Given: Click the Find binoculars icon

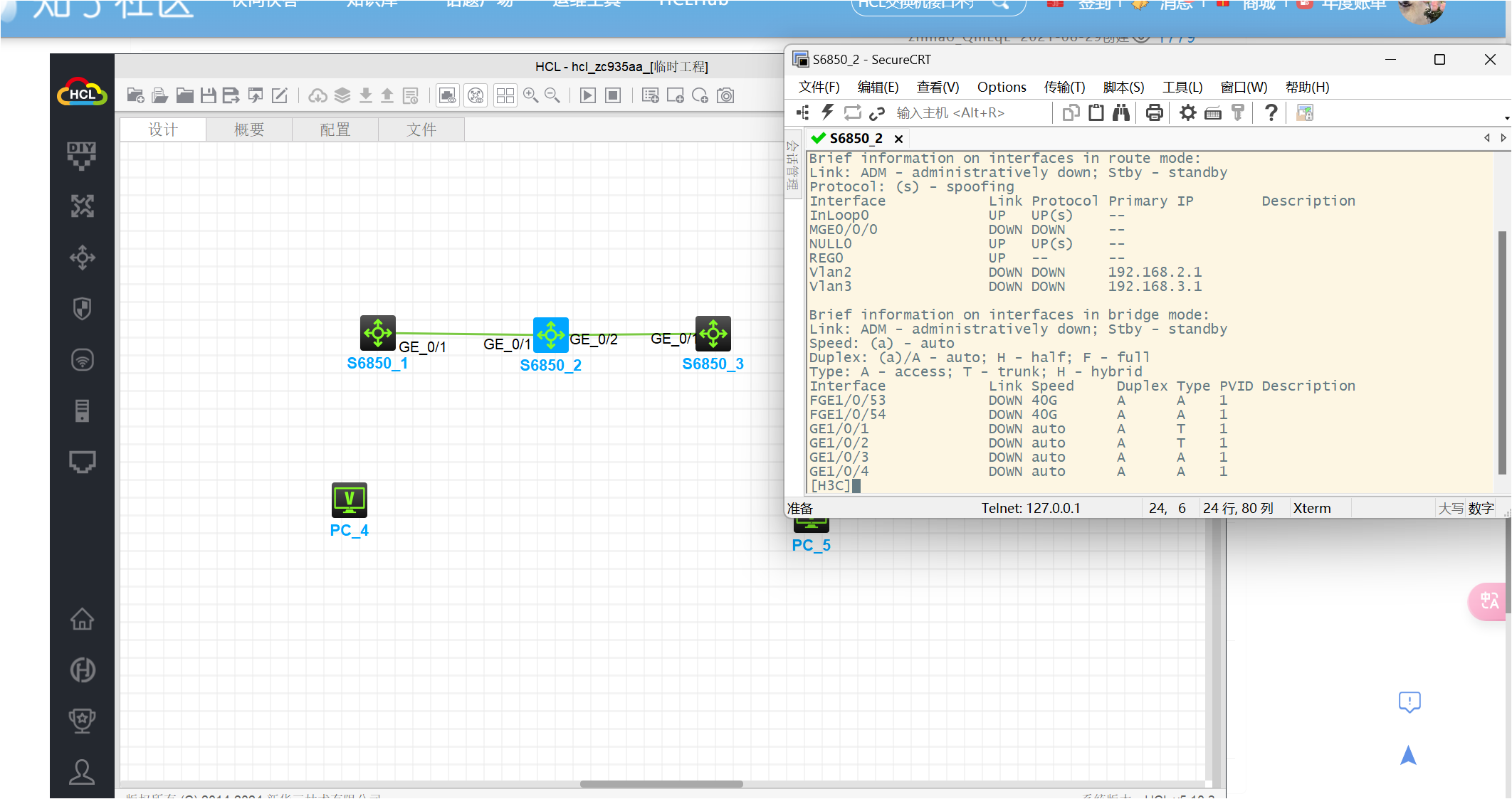Looking at the screenshot, I should [x=1121, y=112].
